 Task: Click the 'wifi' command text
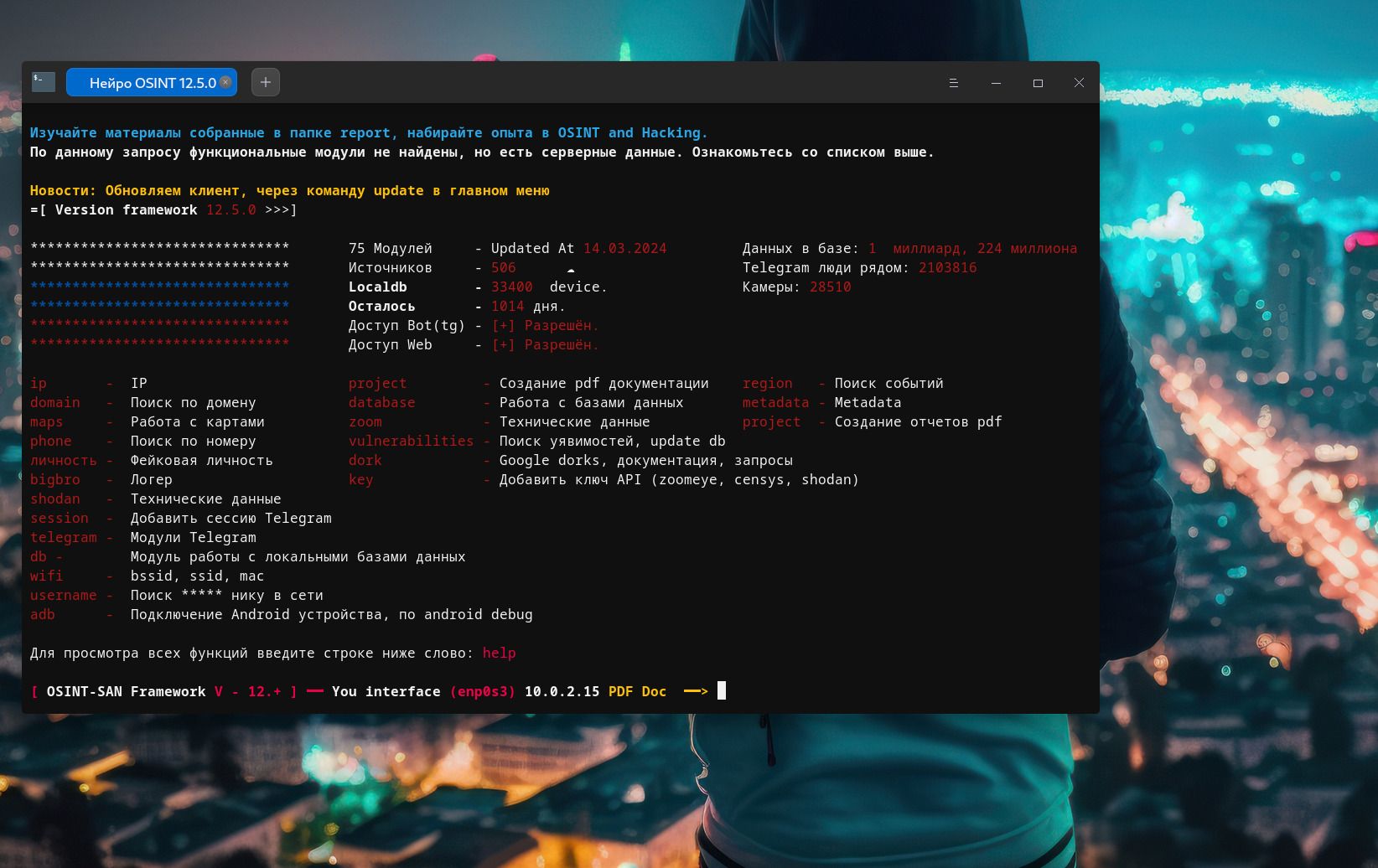pyautogui.click(x=47, y=576)
